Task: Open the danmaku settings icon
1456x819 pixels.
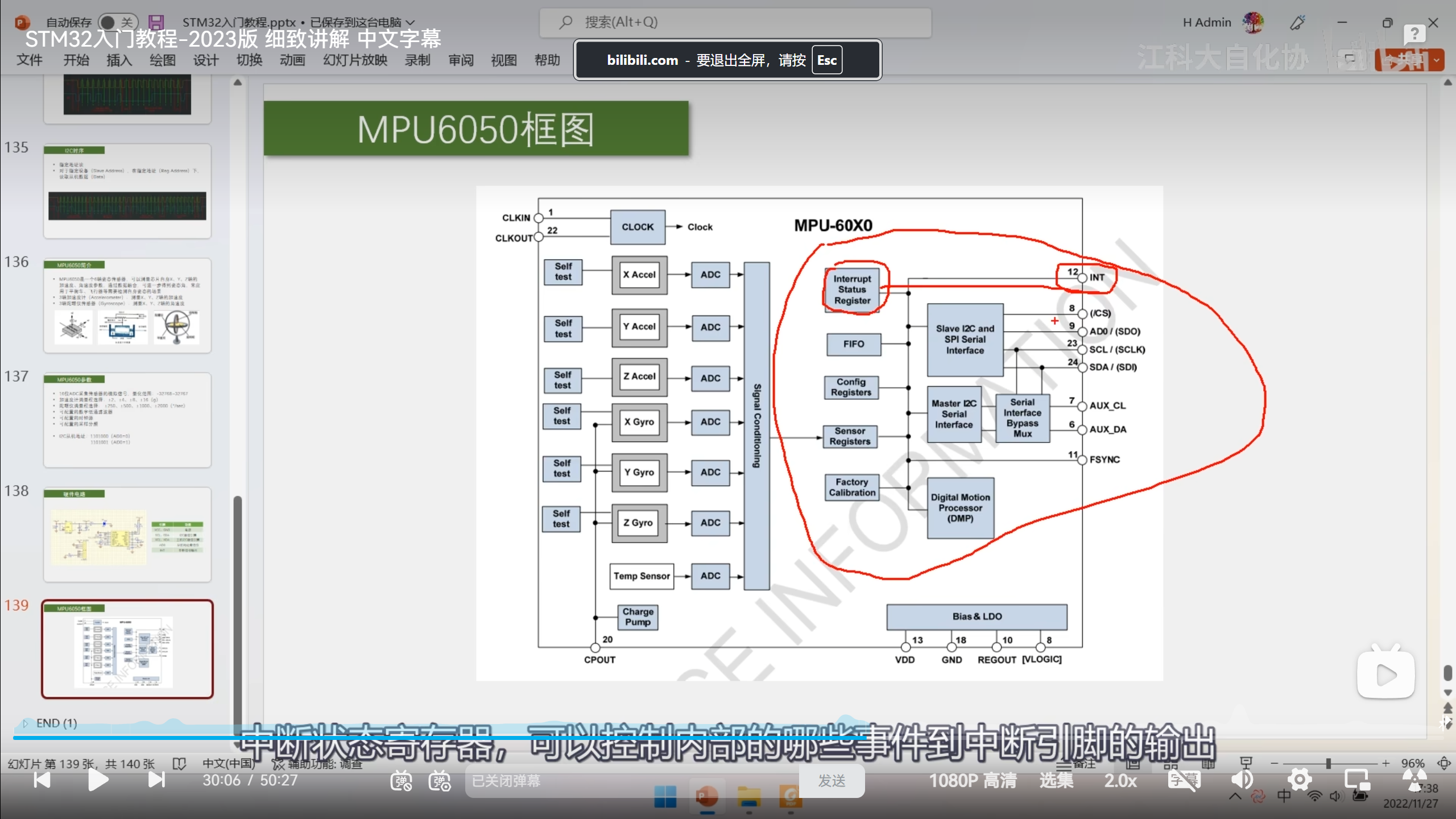Action: [x=439, y=781]
